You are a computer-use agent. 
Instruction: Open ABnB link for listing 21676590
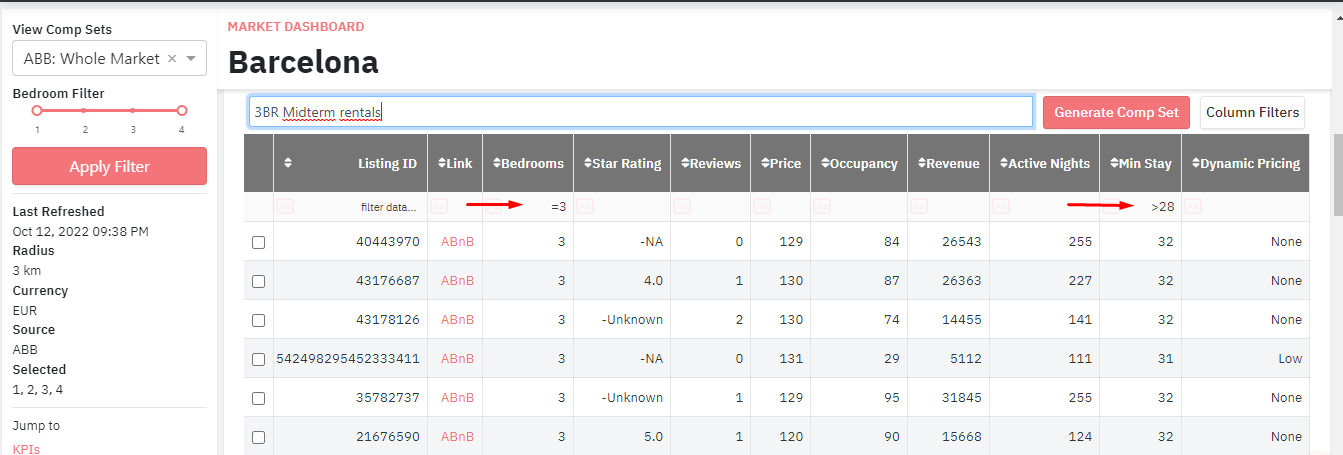[457, 437]
